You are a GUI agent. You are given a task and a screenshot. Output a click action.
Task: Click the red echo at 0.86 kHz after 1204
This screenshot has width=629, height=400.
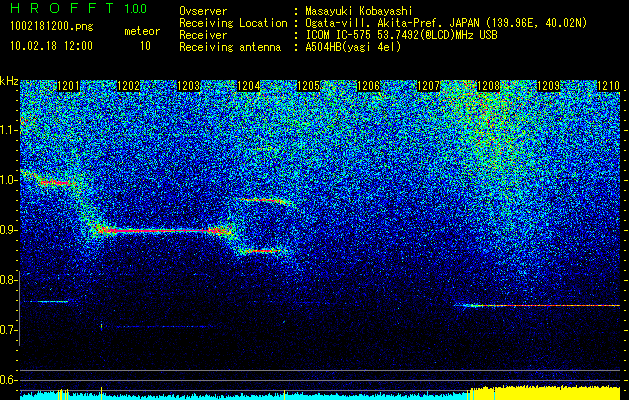point(262,251)
